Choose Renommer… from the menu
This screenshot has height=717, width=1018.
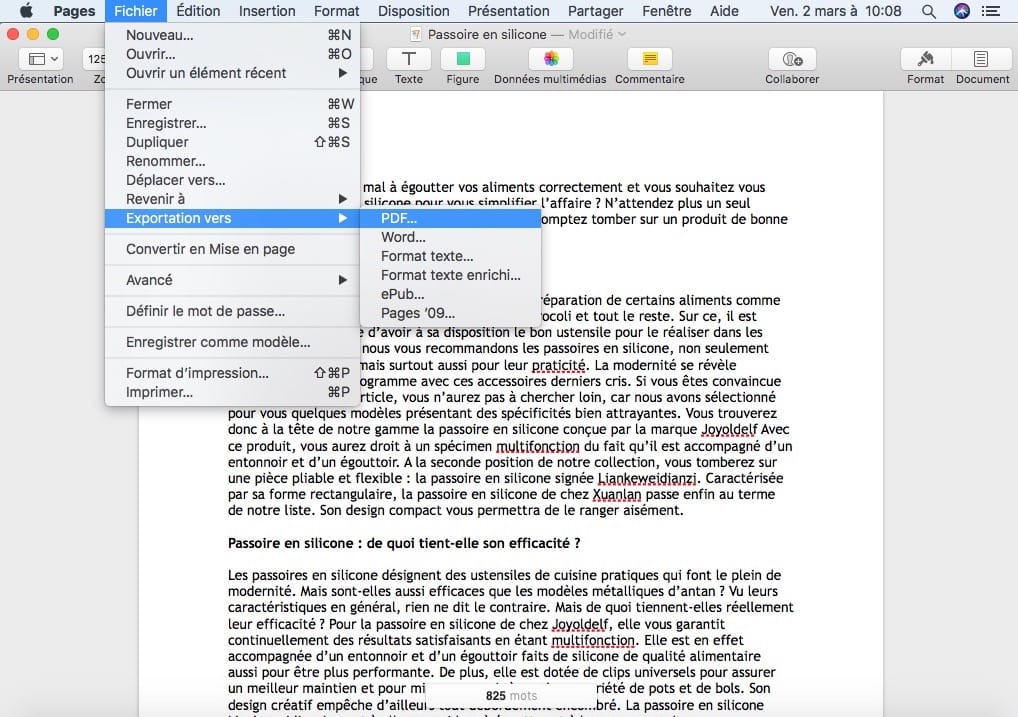232,161
